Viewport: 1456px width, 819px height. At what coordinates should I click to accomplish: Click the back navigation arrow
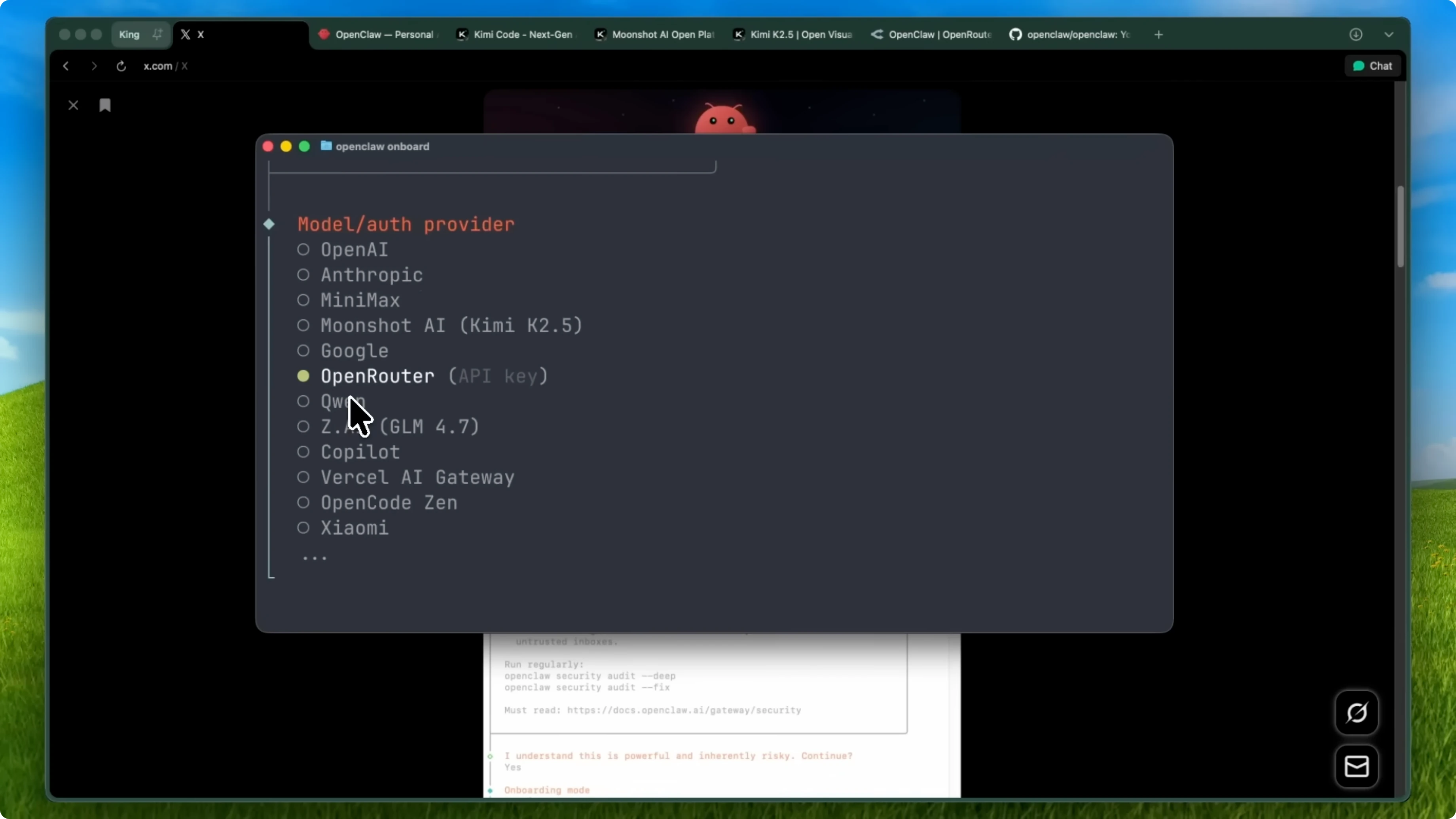(x=66, y=66)
